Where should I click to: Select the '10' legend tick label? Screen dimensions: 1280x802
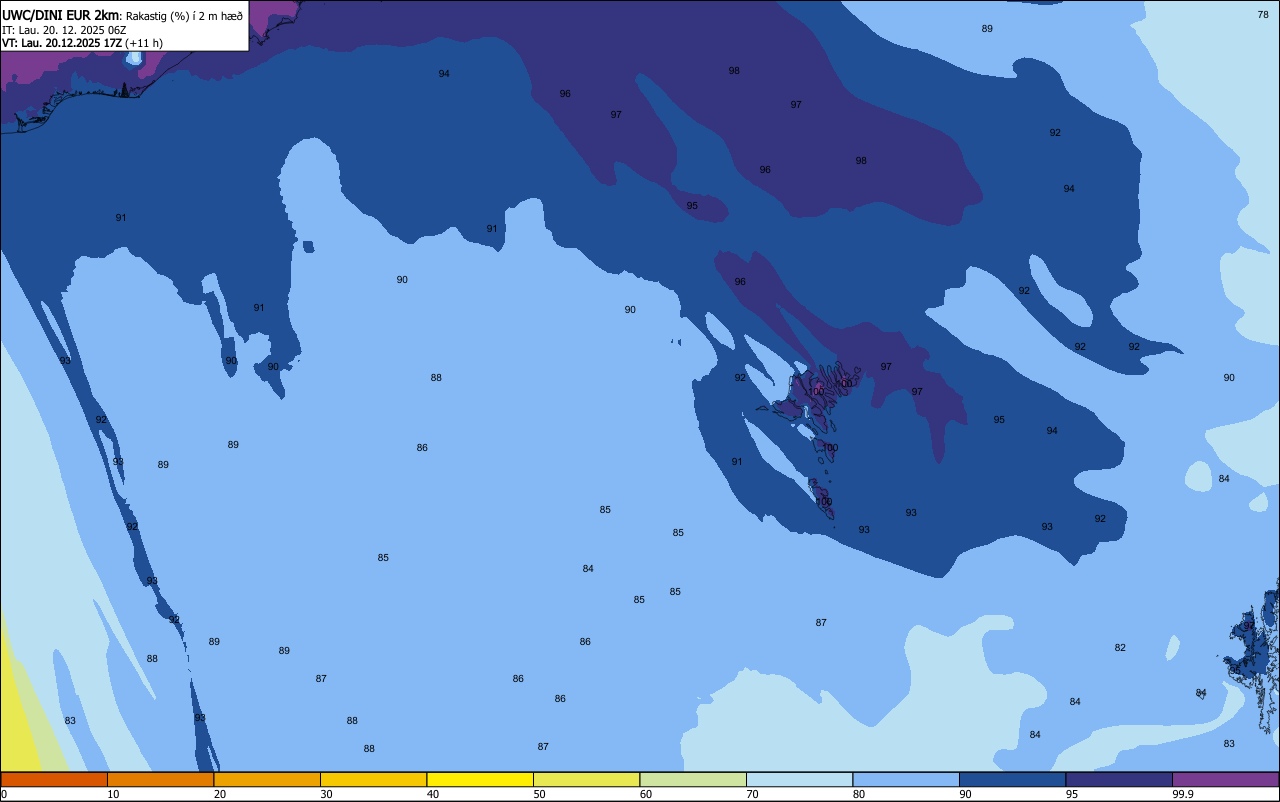pyautogui.click(x=113, y=794)
